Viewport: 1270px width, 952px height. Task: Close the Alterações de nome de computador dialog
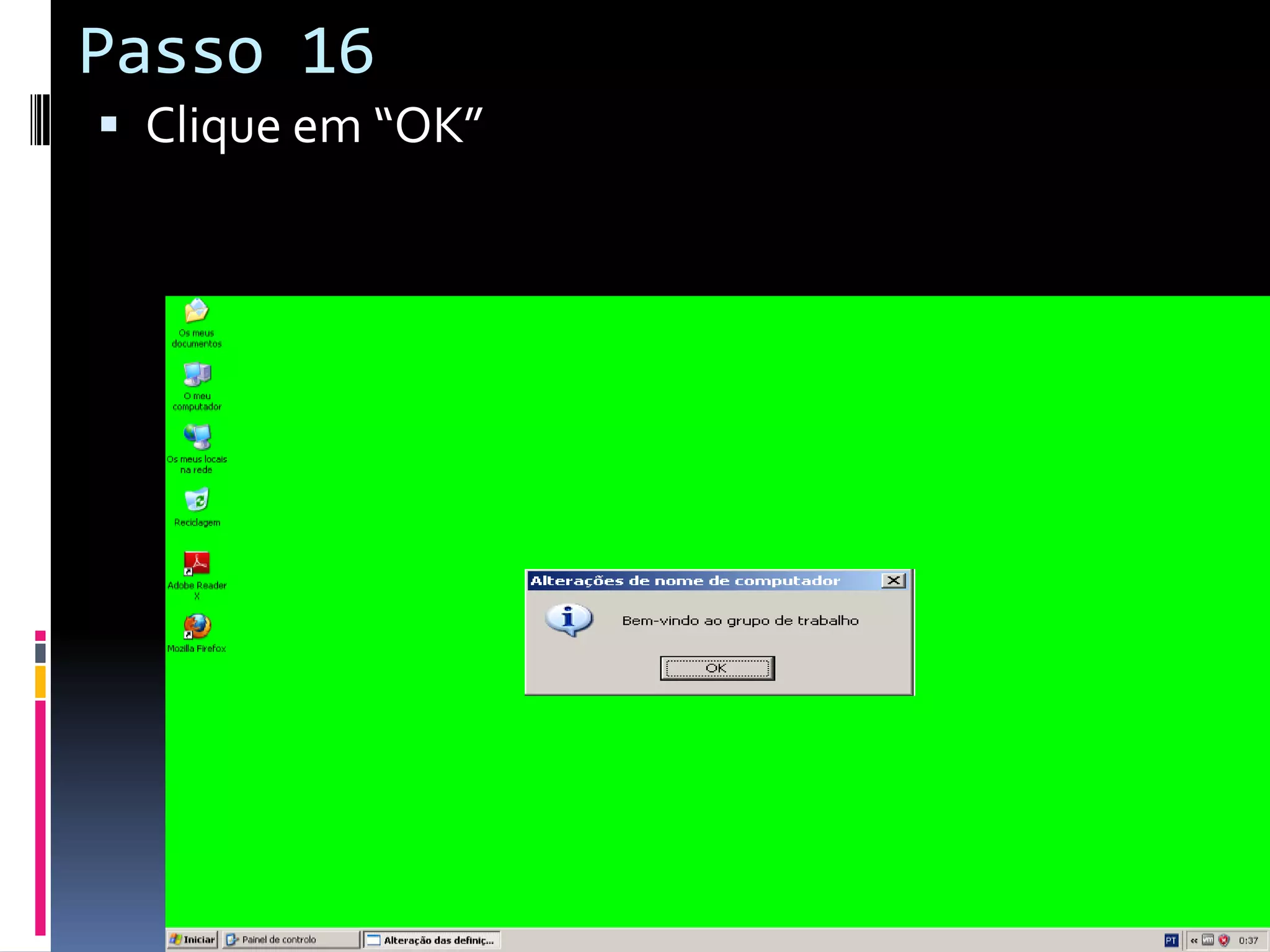click(894, 580)
